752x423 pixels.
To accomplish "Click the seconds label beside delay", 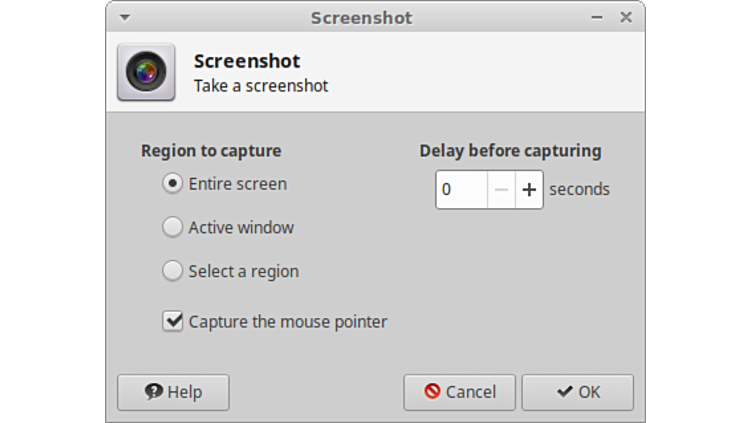I will [x=579, y=189].
